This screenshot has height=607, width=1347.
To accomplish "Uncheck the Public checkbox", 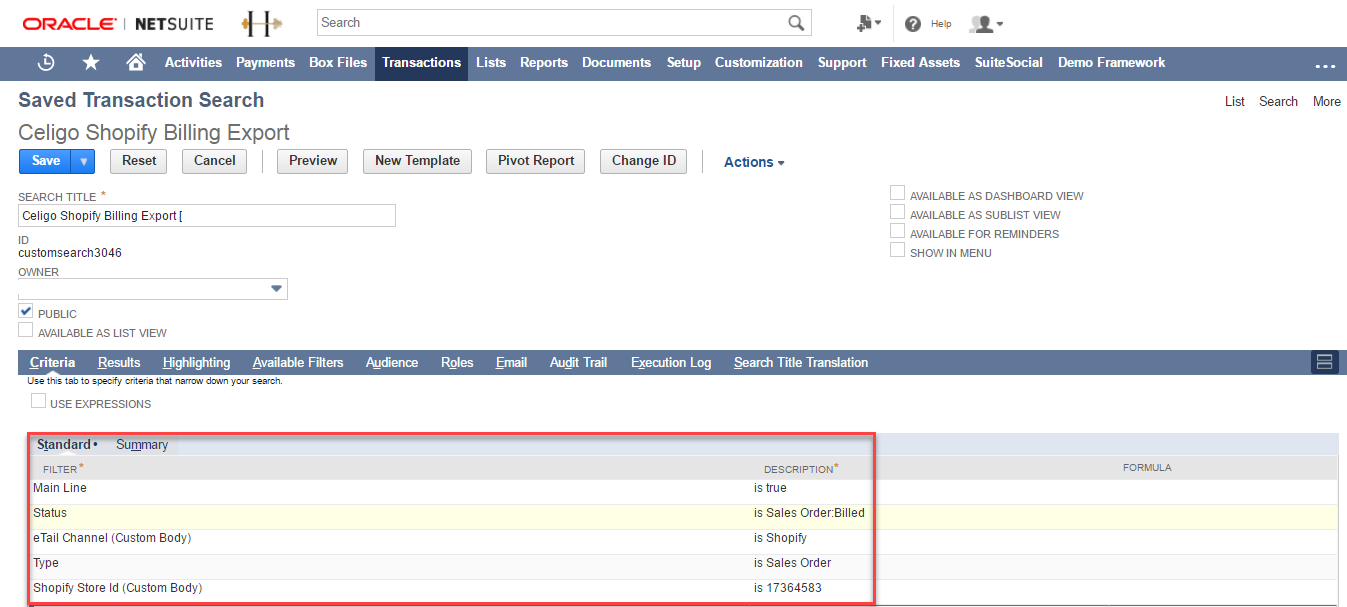I will click(26, 311).
